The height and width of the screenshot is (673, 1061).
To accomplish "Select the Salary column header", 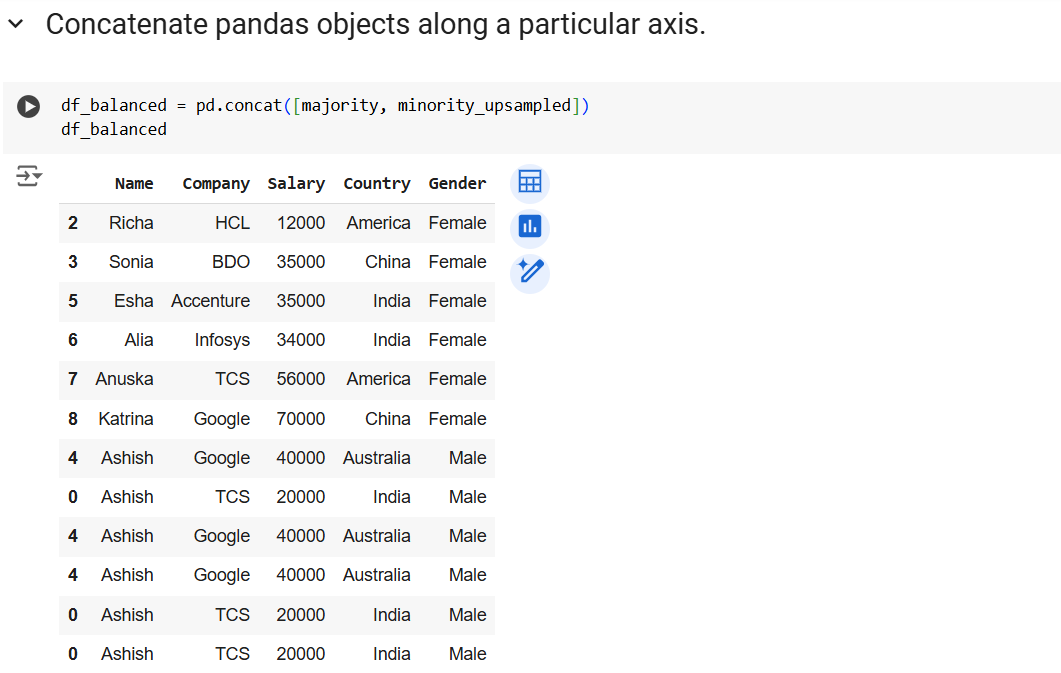I will click(x=296, y=184).
